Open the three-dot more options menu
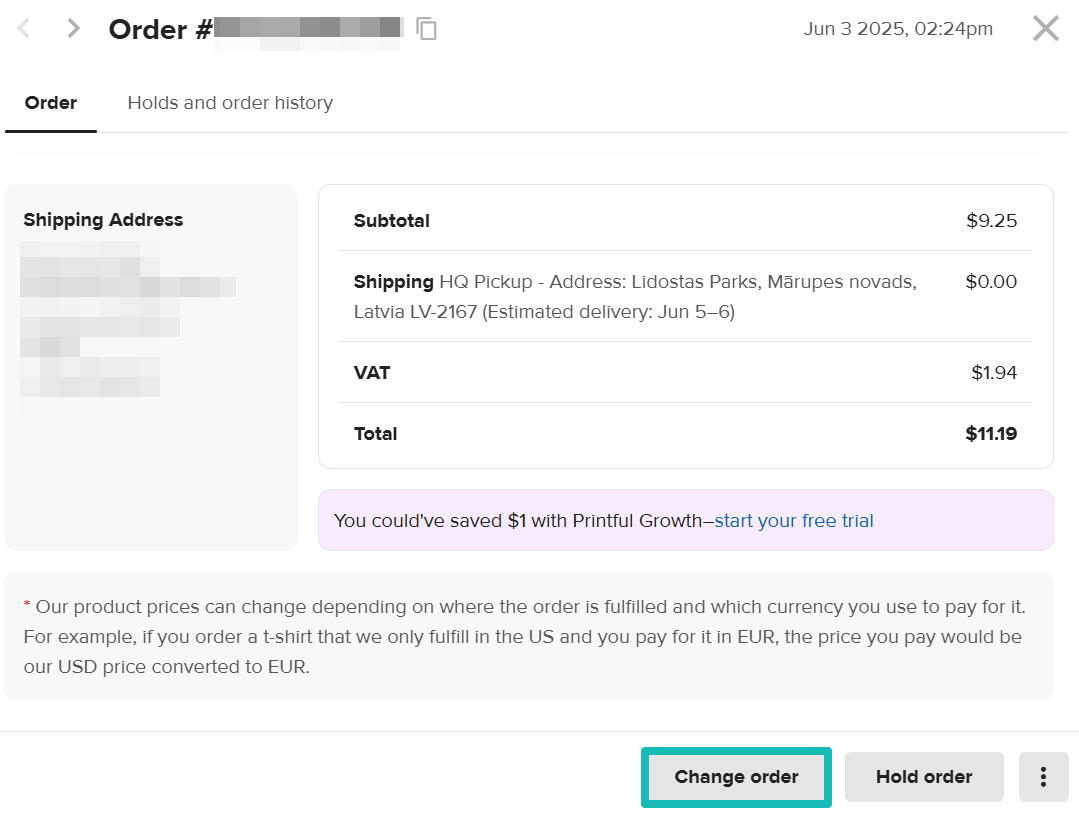Screen dimensions: 1079x817 pos(1043,777)
